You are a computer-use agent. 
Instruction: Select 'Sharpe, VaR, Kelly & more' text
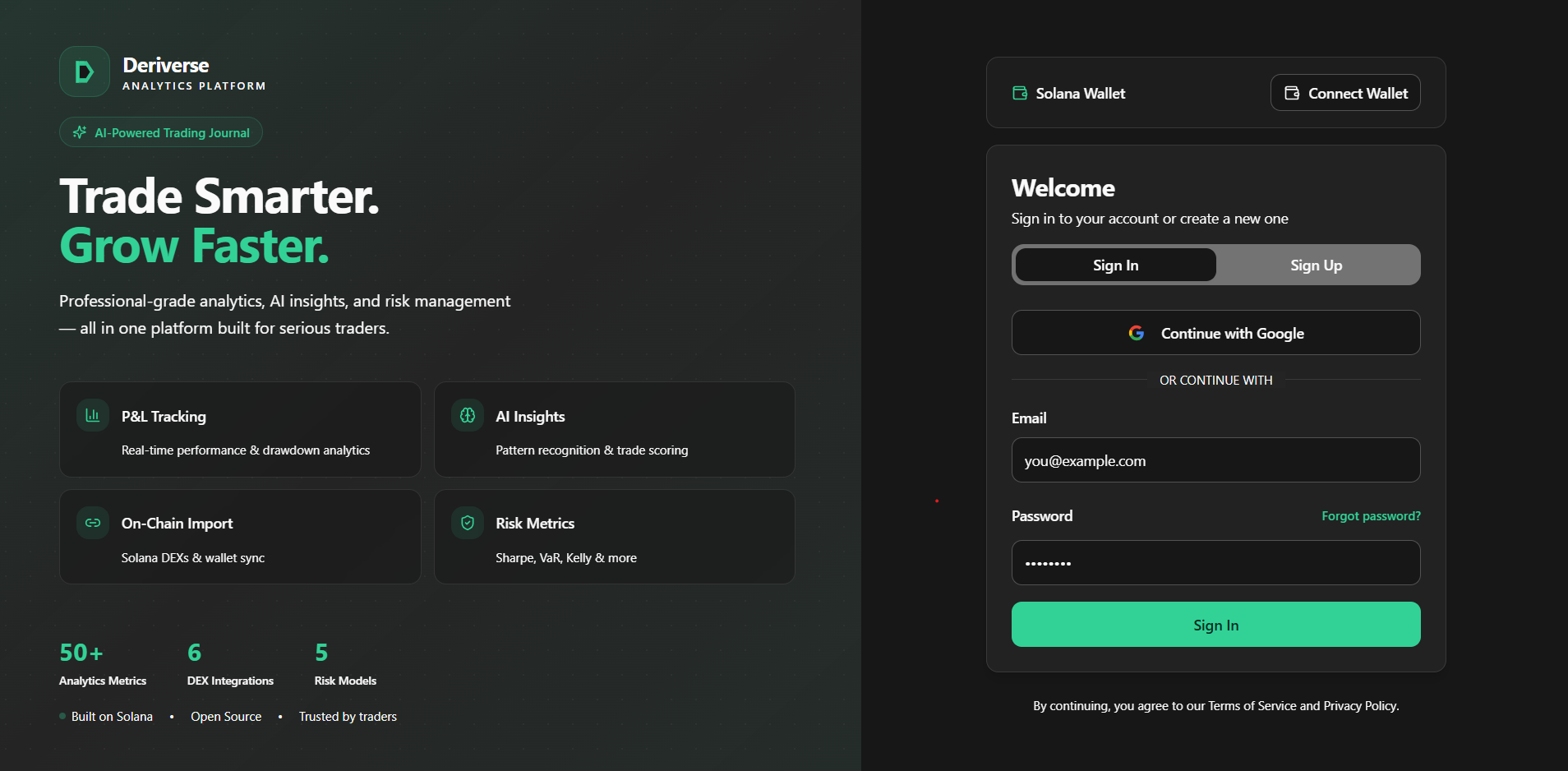point(566,558)
